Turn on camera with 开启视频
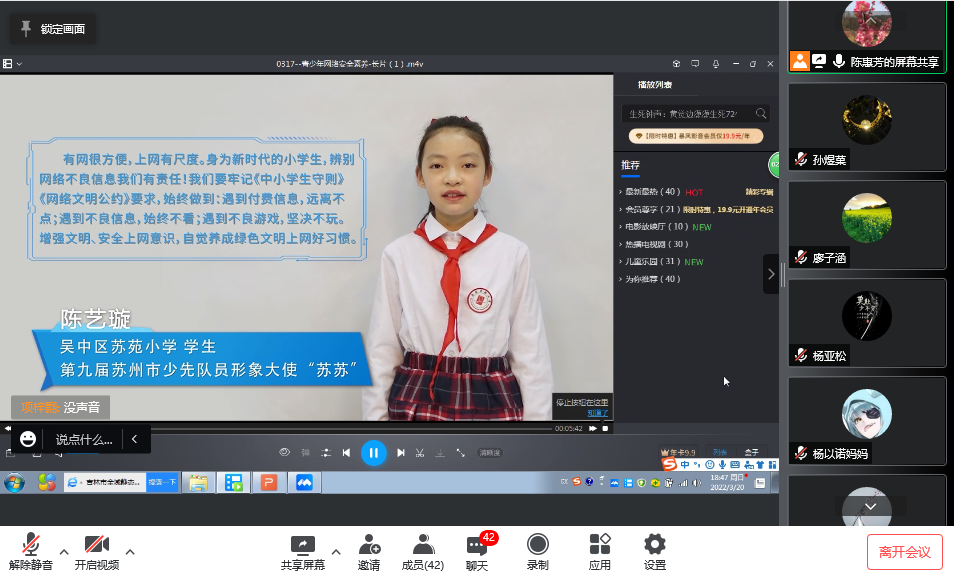954x578 pixels. point(97,551)
